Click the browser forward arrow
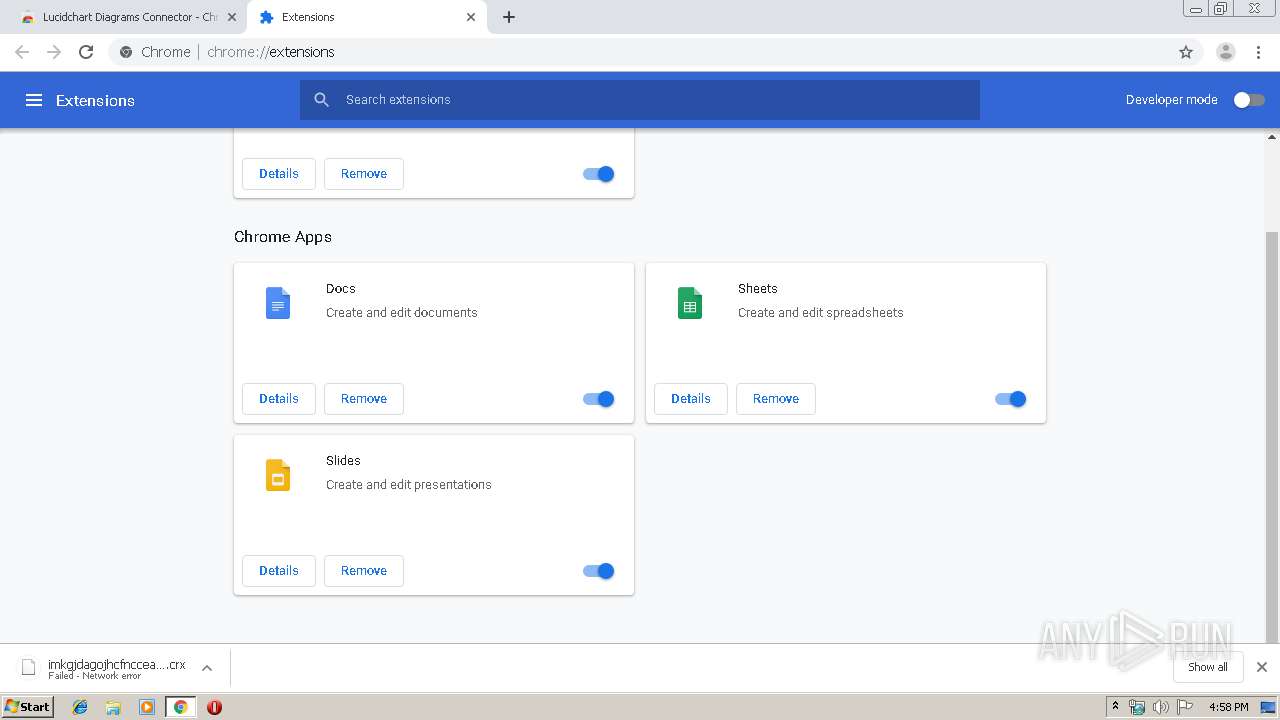Screen dimensions: 1280x720 54,52
